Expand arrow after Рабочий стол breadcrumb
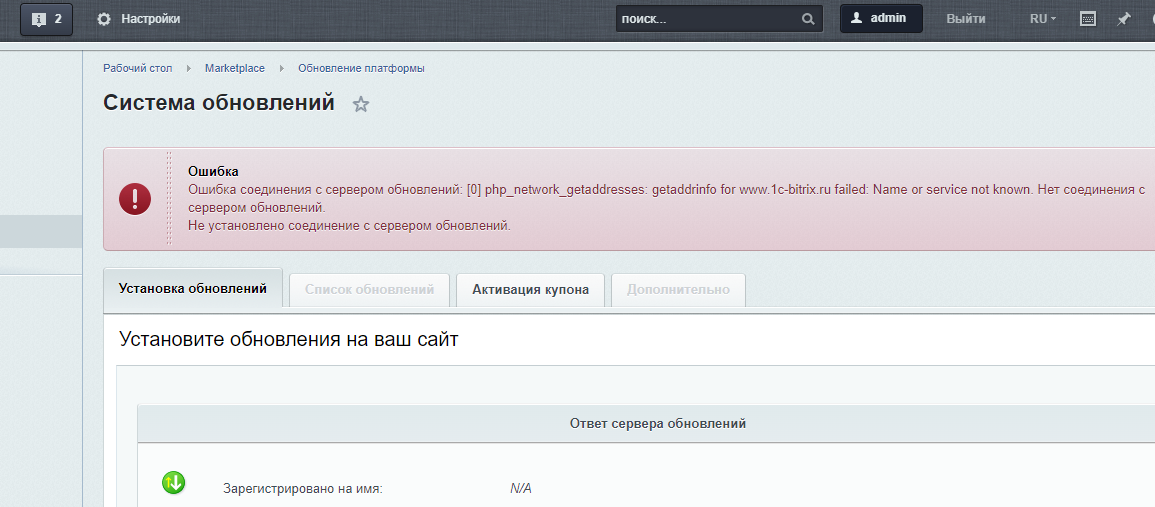 [x=189, y=69]
